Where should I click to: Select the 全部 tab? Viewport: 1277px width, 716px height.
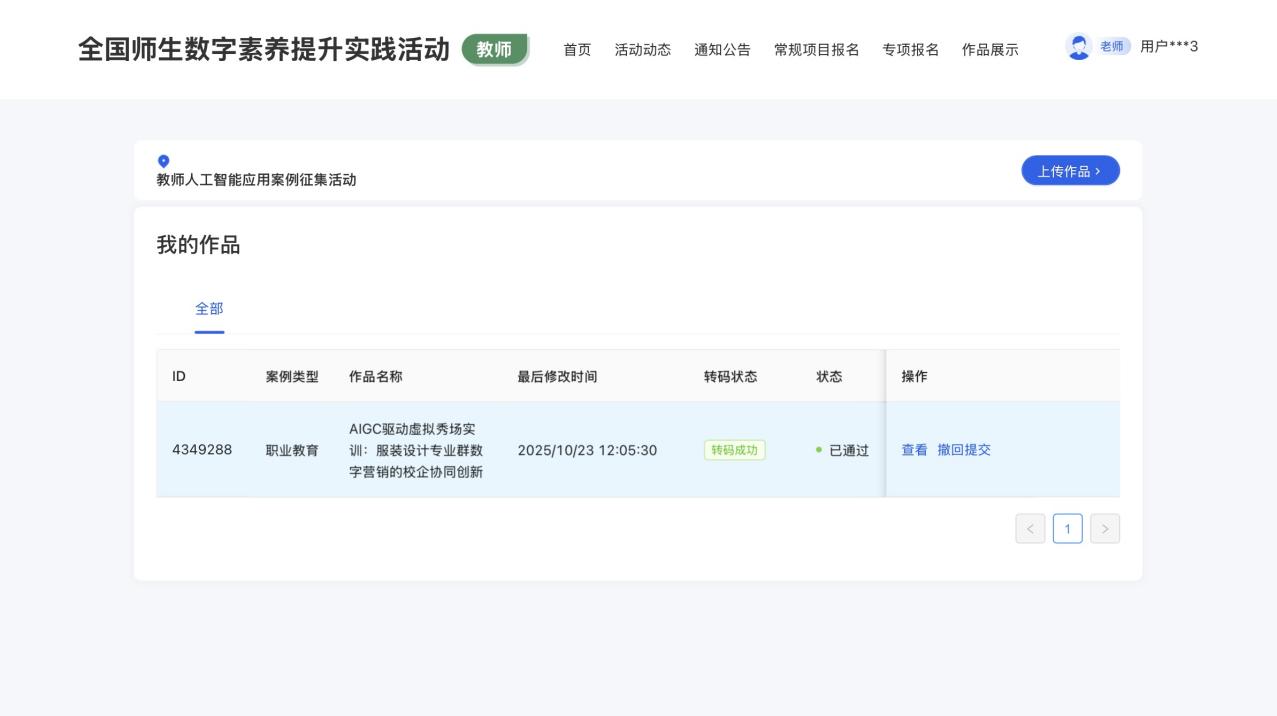(x=209, y=308)
